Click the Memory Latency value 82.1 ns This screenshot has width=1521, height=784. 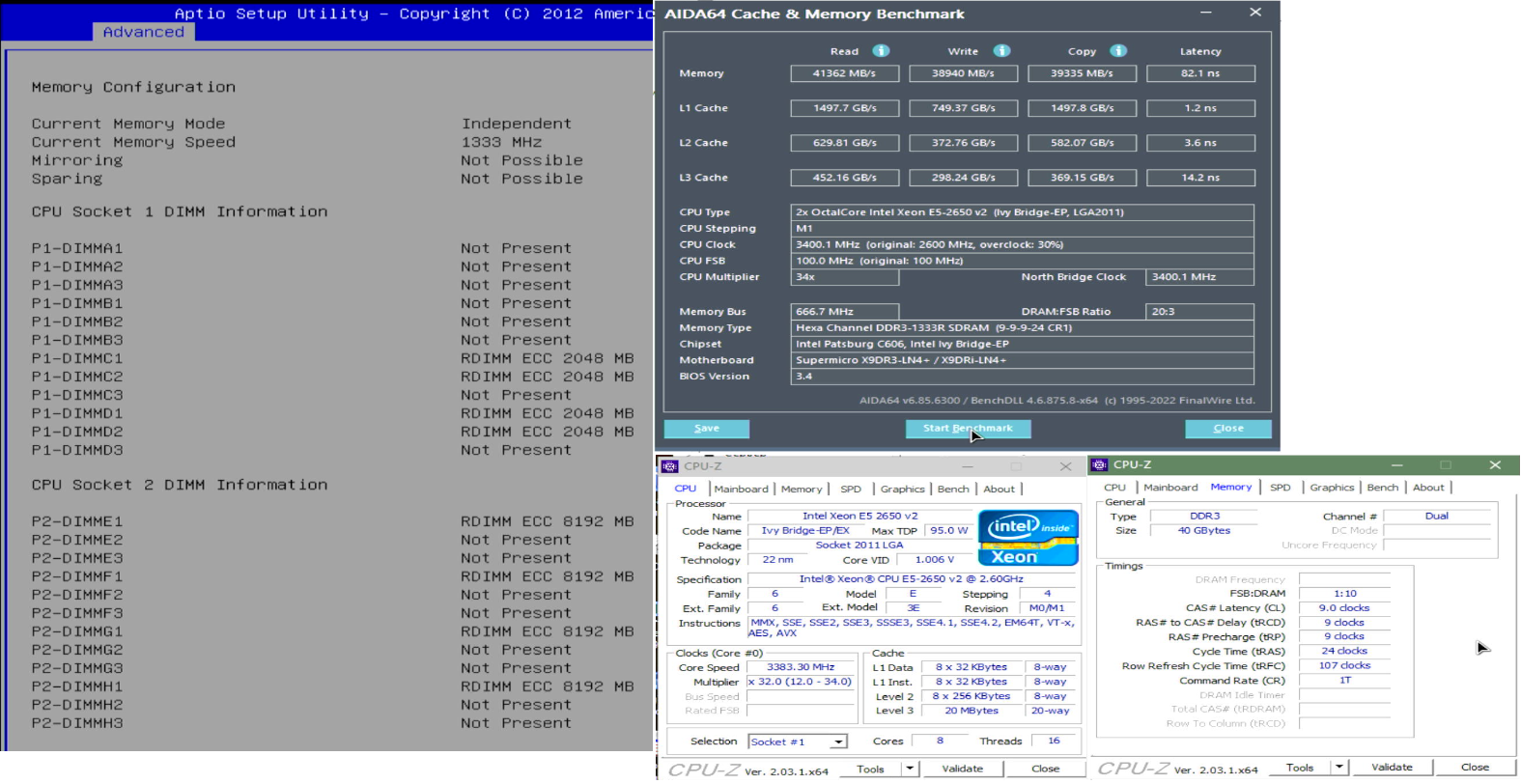(1200, 73)
